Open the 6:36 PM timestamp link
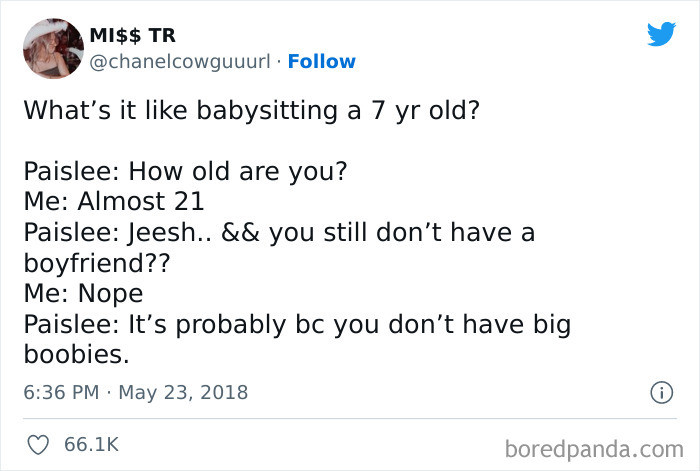This screenshot has width=700, height=471. pyautogui.click(x=61, y=392)
